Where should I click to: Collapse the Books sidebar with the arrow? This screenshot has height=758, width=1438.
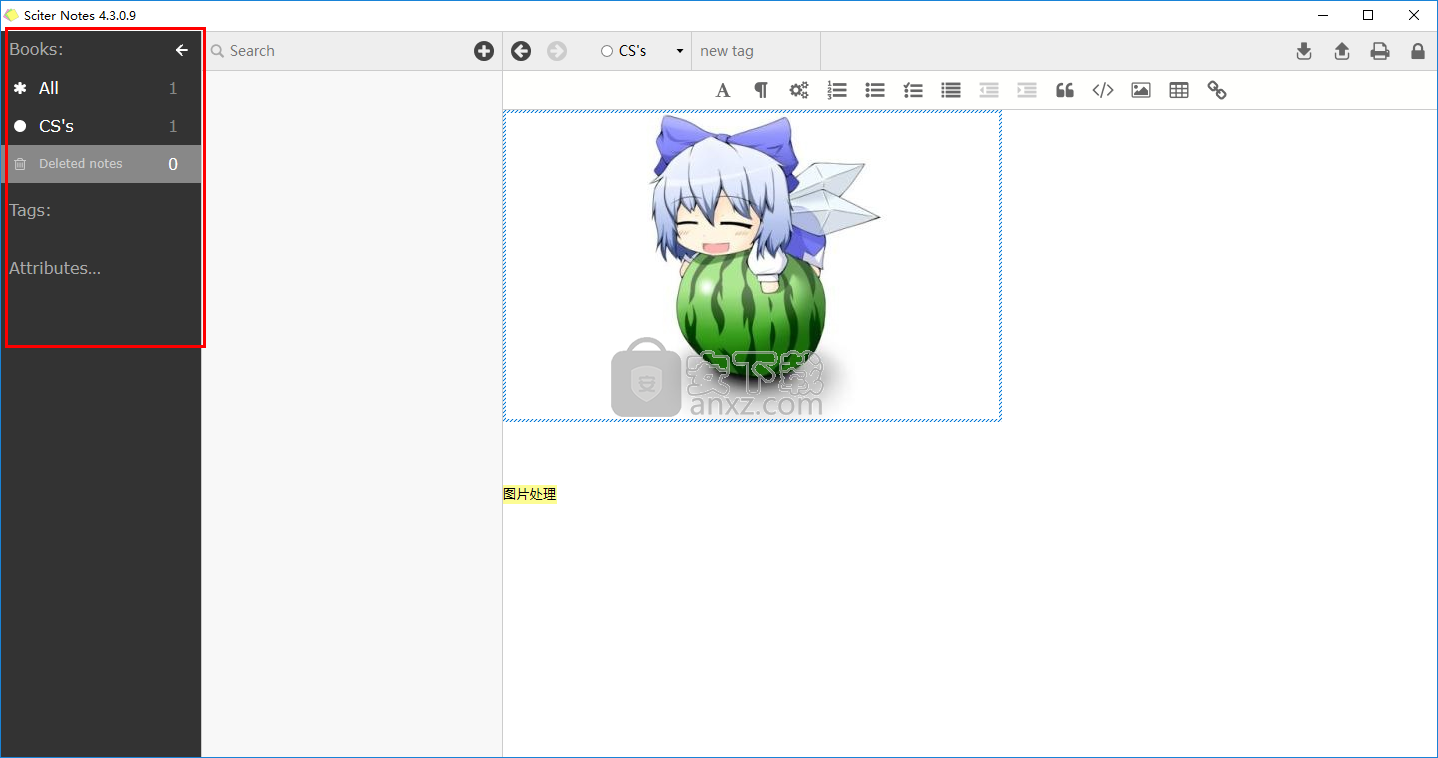pyautogui.click(x=181, y=50)
